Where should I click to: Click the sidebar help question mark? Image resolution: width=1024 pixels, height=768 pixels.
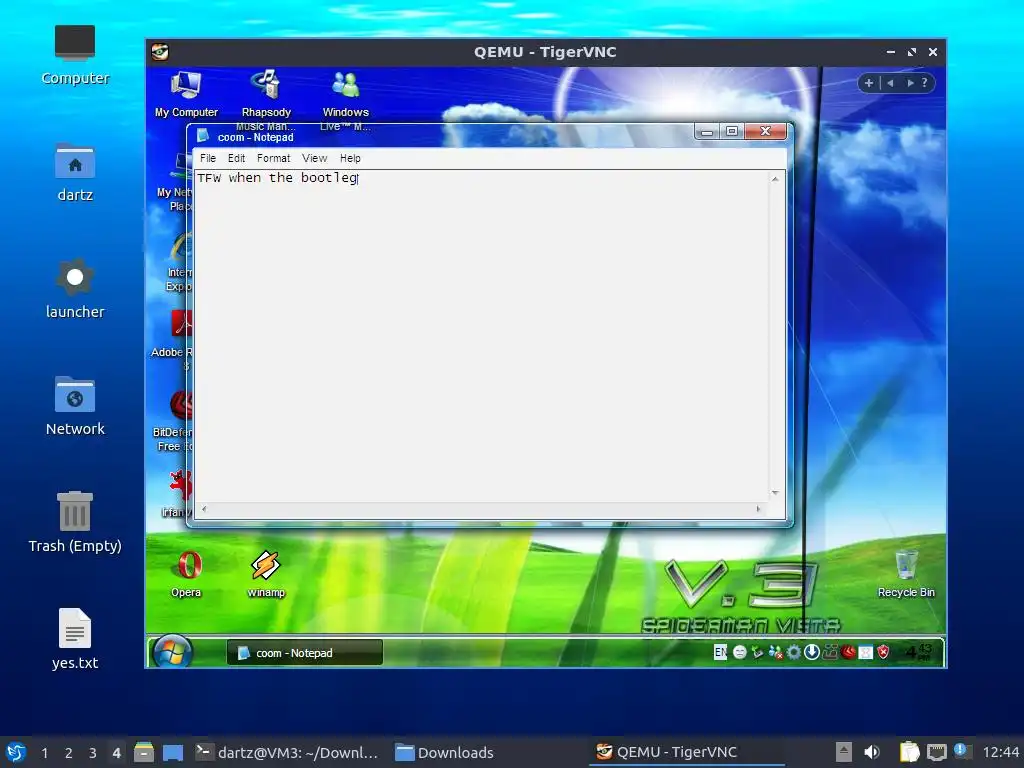[x=924, y=83]
